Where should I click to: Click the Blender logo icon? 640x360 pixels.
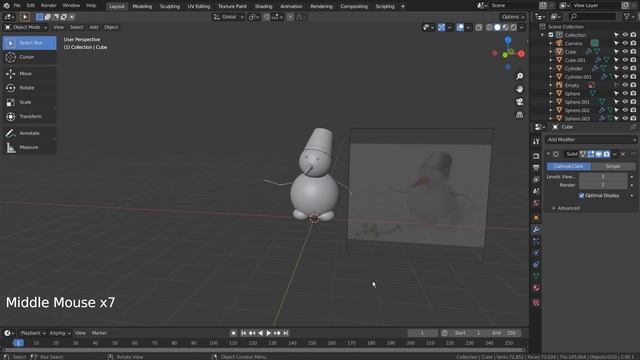click(6, 6)
